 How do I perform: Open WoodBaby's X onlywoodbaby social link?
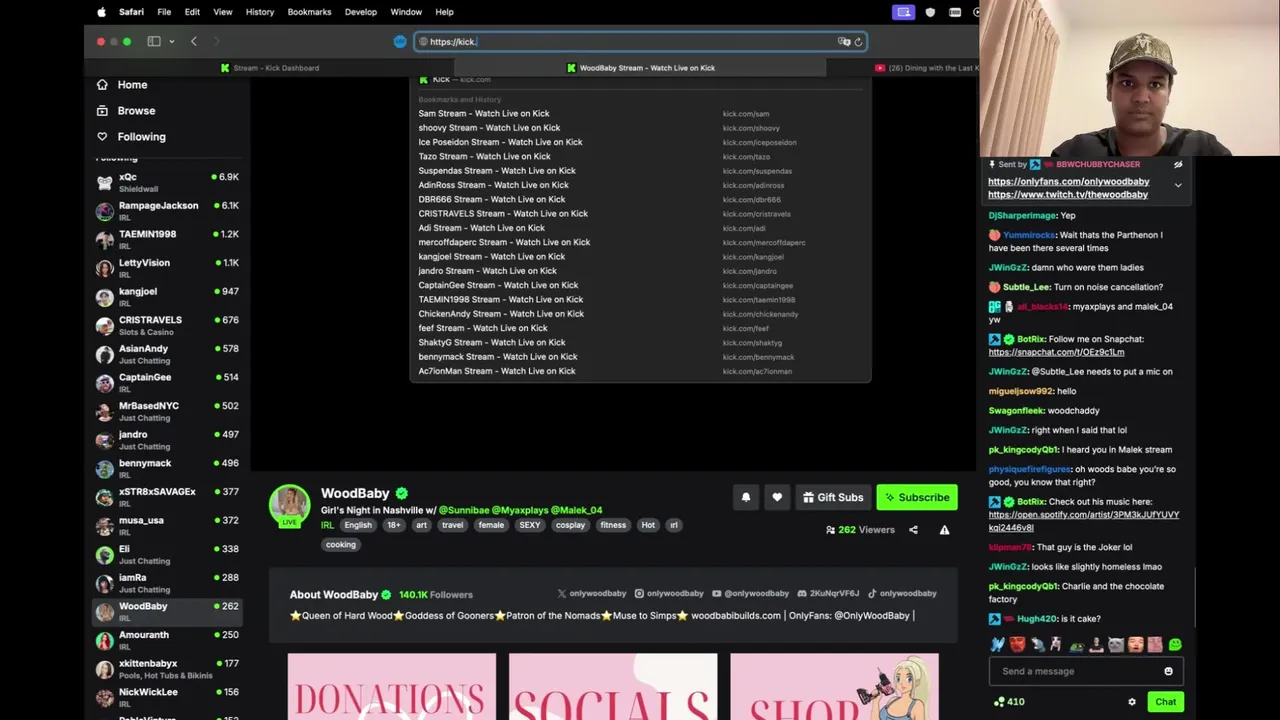(591, 594)
